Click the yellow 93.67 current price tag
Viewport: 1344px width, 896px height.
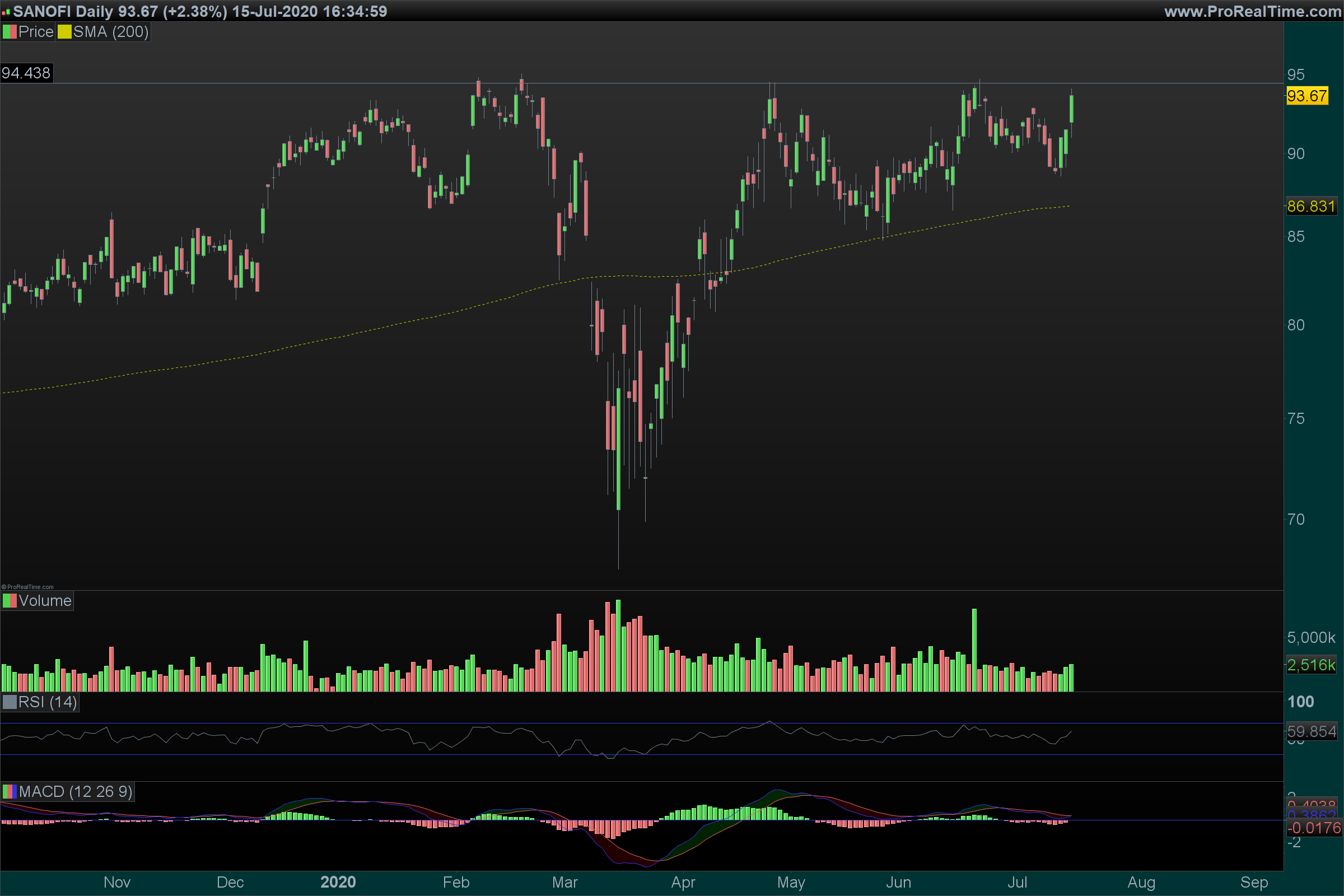pos(1307,96)
